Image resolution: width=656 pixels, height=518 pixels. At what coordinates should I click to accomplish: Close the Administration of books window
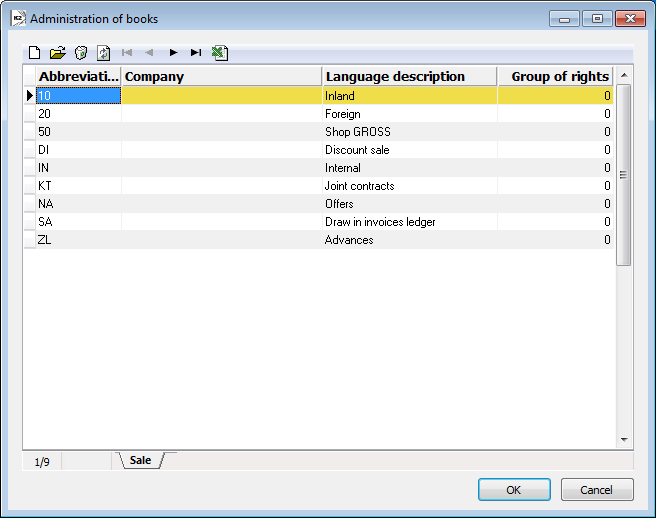click(630, 19)
